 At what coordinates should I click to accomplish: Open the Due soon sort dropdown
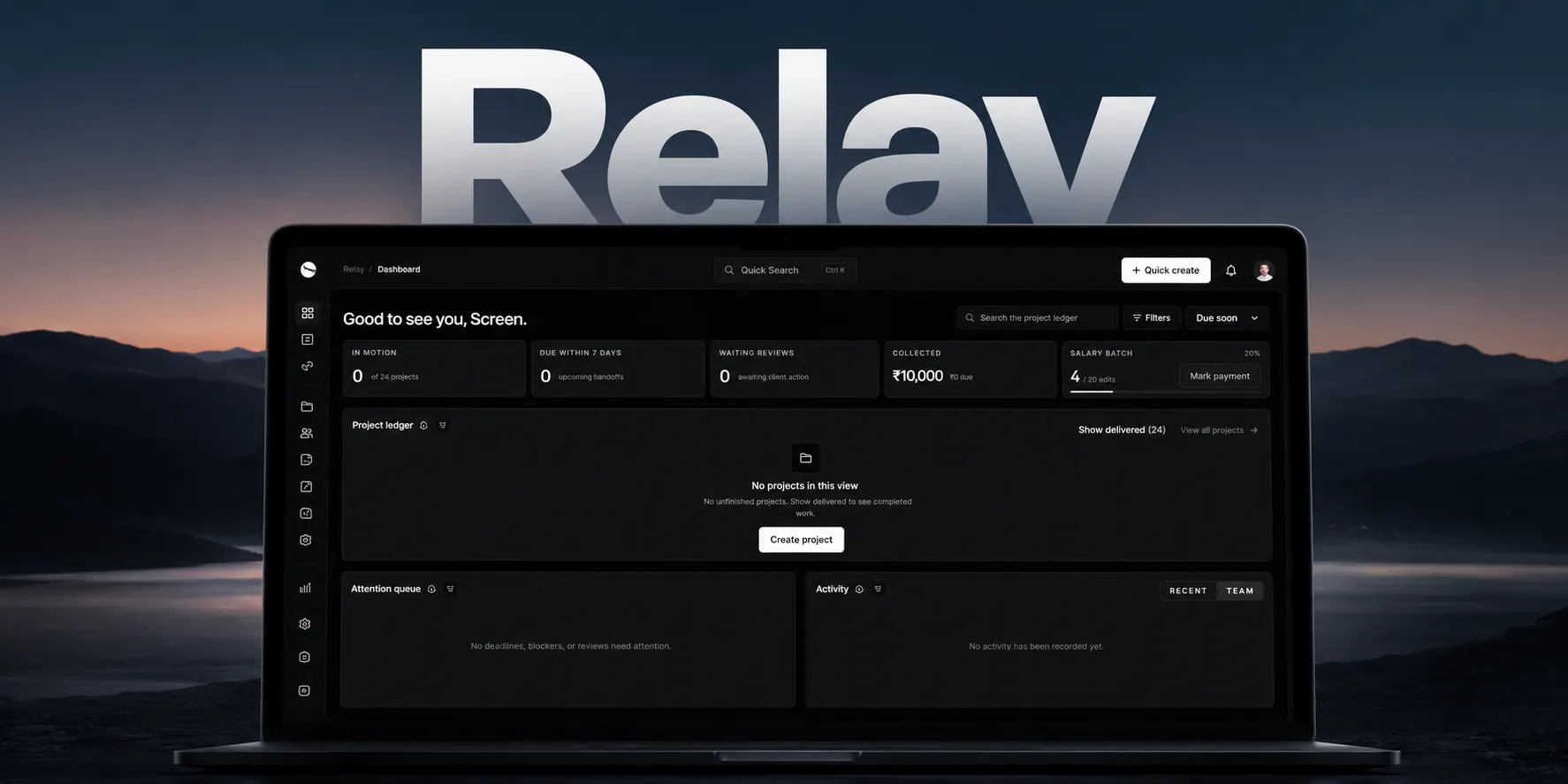pos(1227,318)
